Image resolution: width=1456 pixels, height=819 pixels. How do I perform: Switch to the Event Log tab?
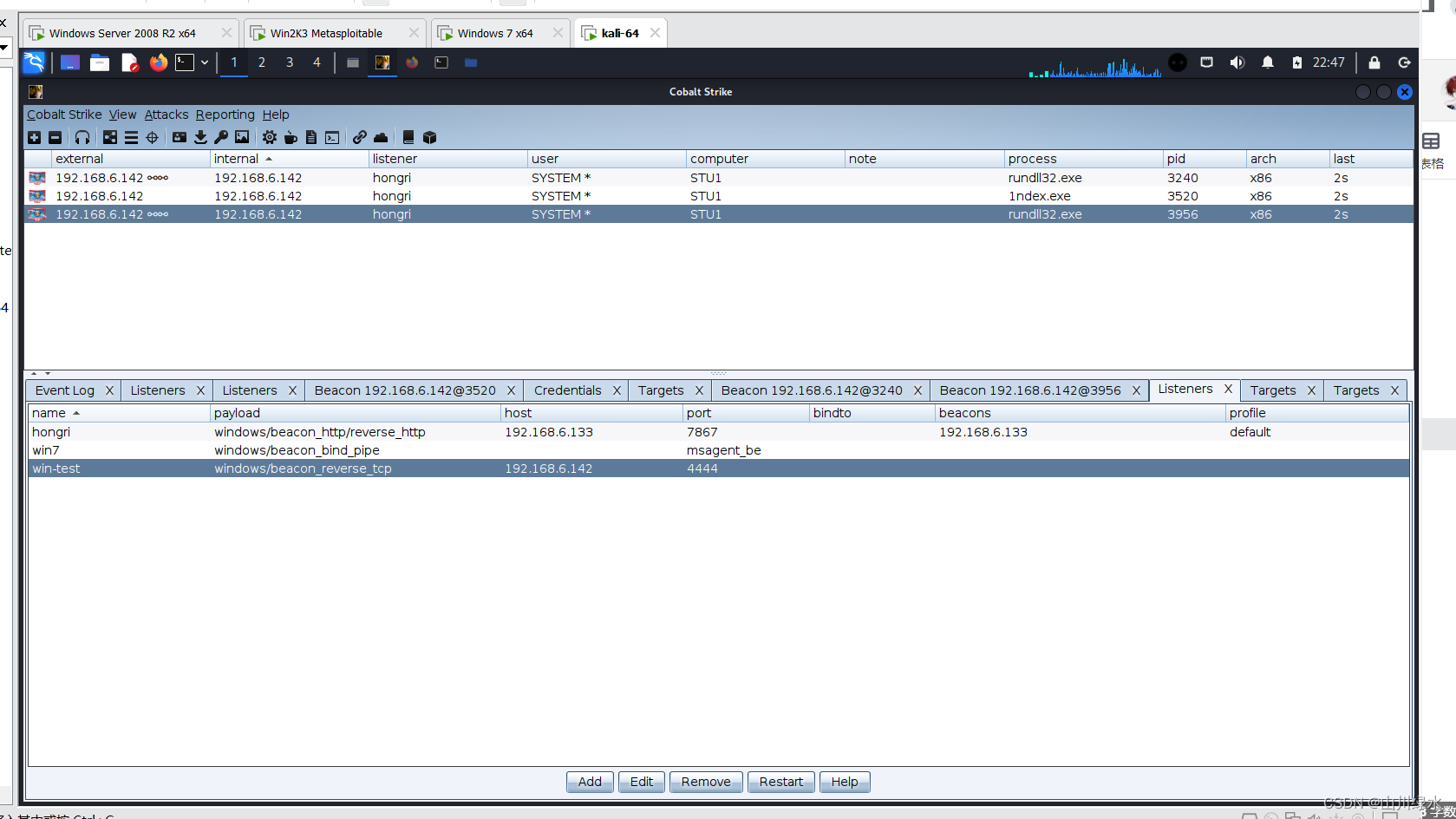(x=65, y=390)
